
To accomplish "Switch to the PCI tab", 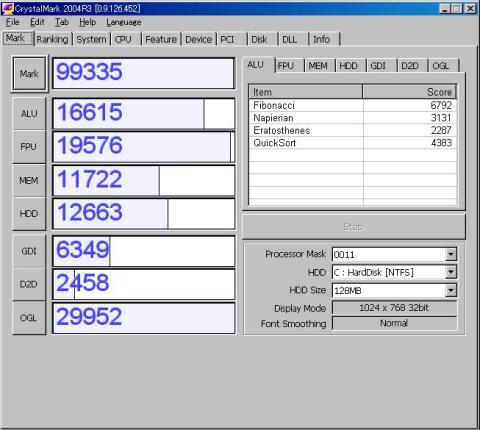I will 231,39.
